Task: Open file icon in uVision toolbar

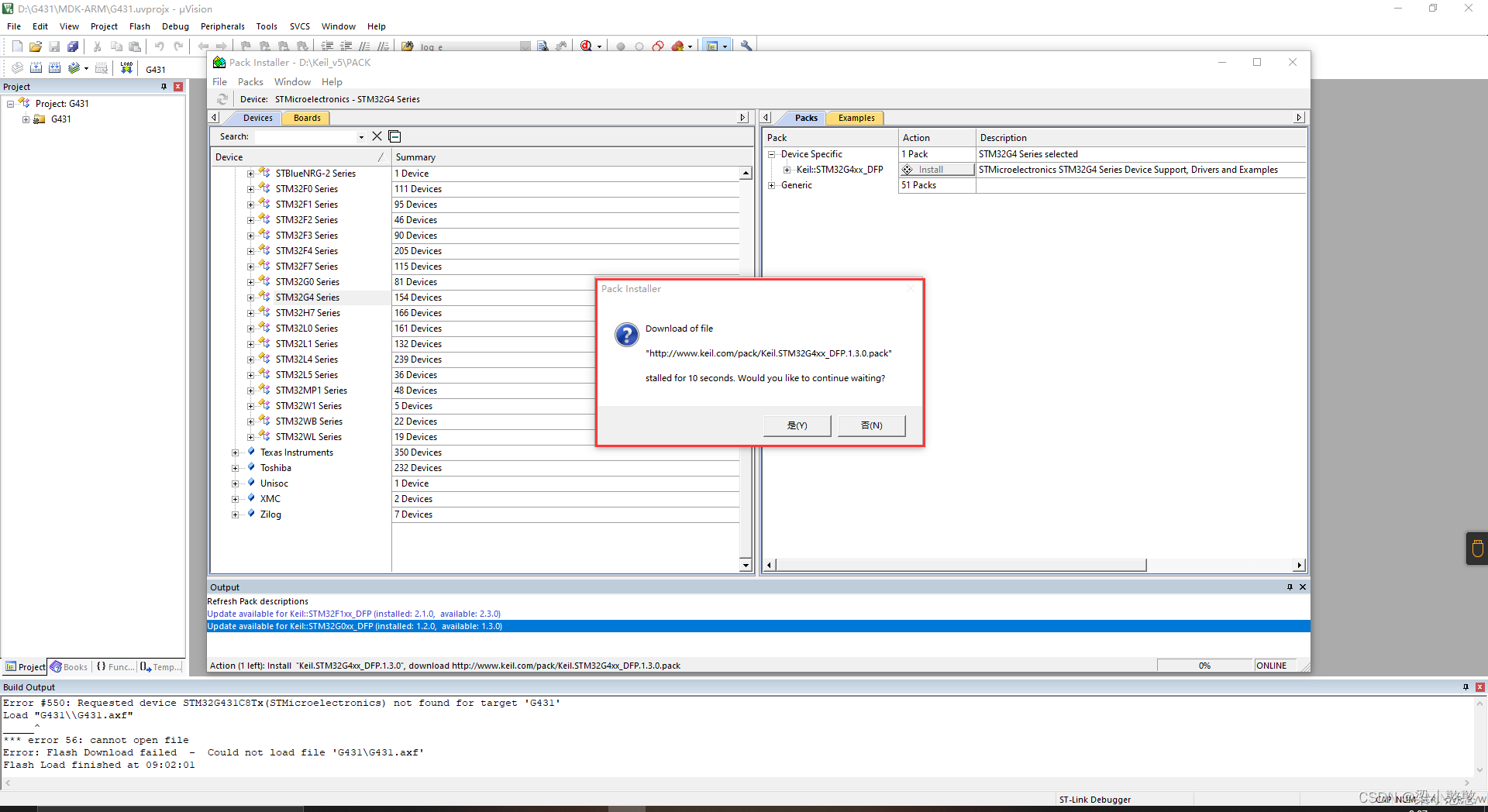Action: click(x=36, y=46)
